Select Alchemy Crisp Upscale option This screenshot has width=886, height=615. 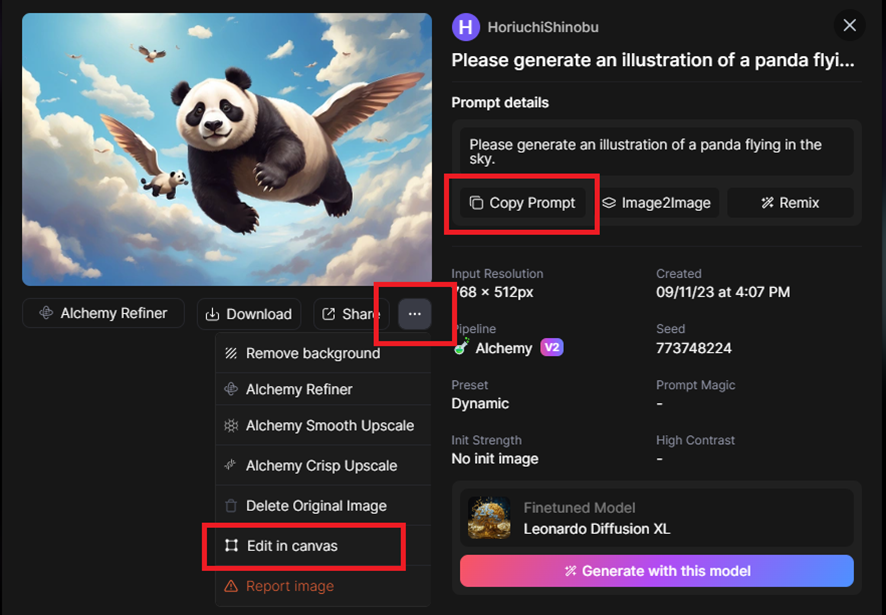pyautogui.click(x=323, y=465)
